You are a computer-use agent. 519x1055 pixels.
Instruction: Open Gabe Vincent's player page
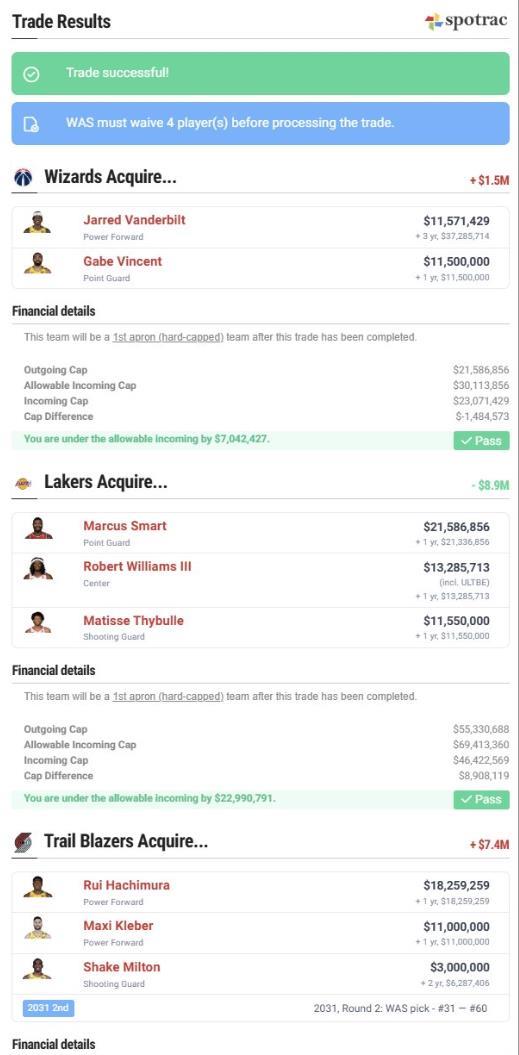(123, 261)
